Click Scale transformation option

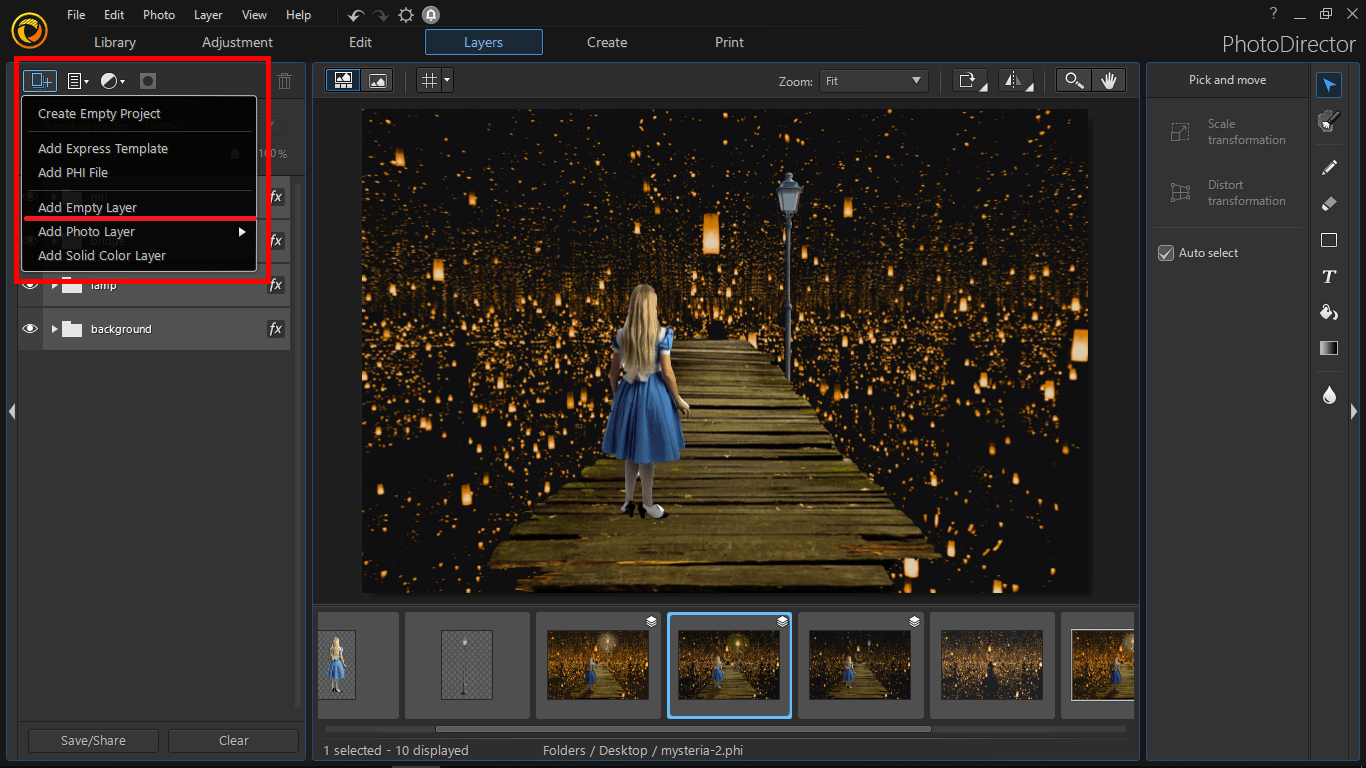[x=1228, y=132]
